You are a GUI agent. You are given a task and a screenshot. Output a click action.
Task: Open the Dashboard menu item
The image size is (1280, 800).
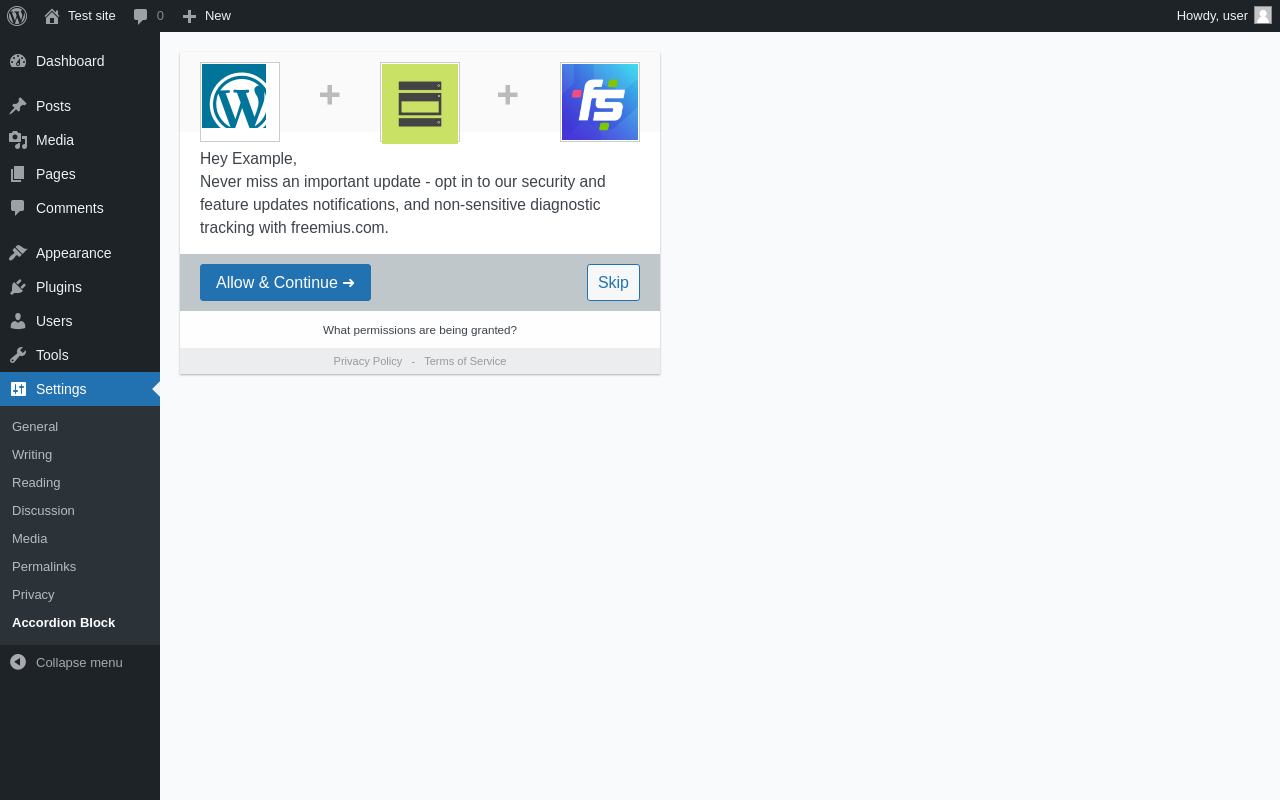coord(80,61)
